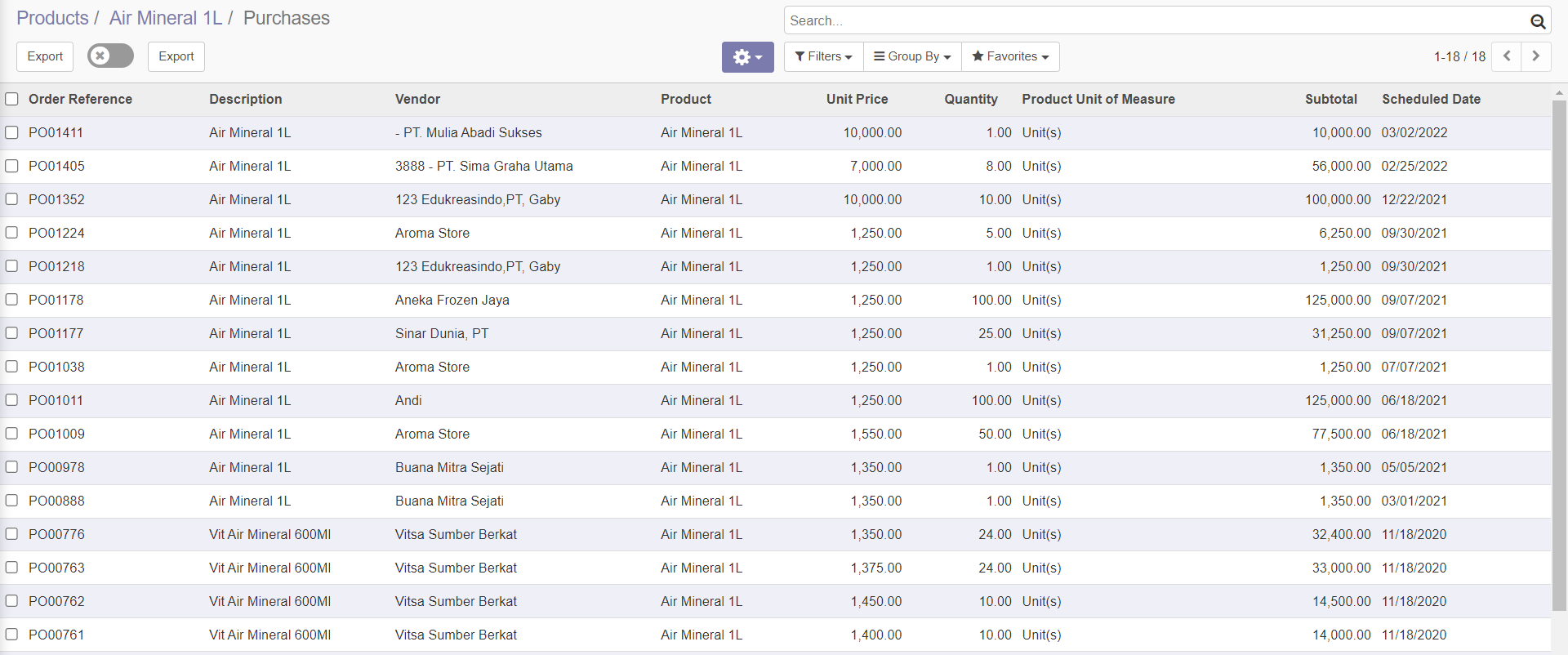Sort by Order Reference column header
This screenshot has height=655, width=1568.
tap(80, 99)
